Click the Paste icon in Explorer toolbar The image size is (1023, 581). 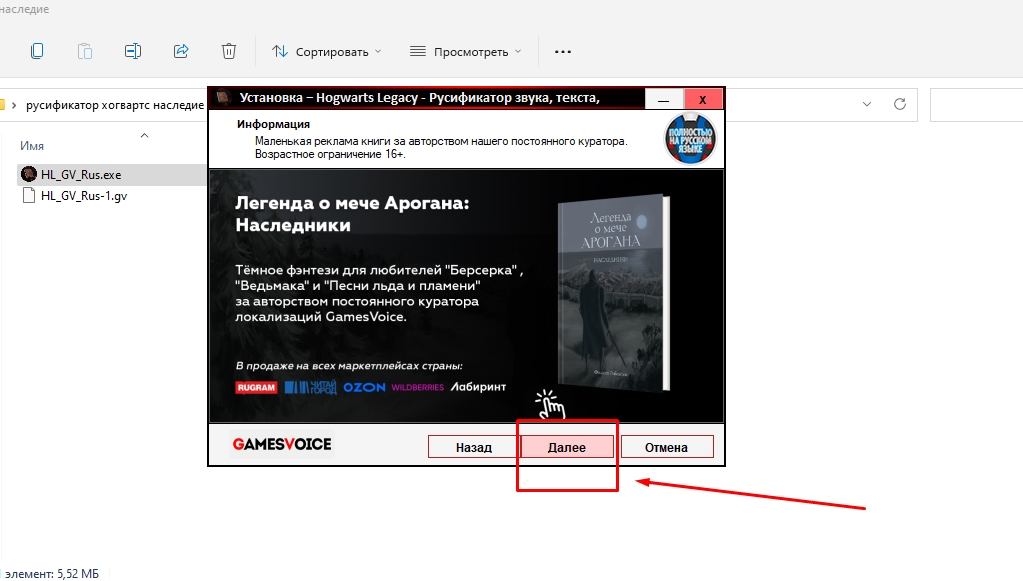(x=85, y=51)
